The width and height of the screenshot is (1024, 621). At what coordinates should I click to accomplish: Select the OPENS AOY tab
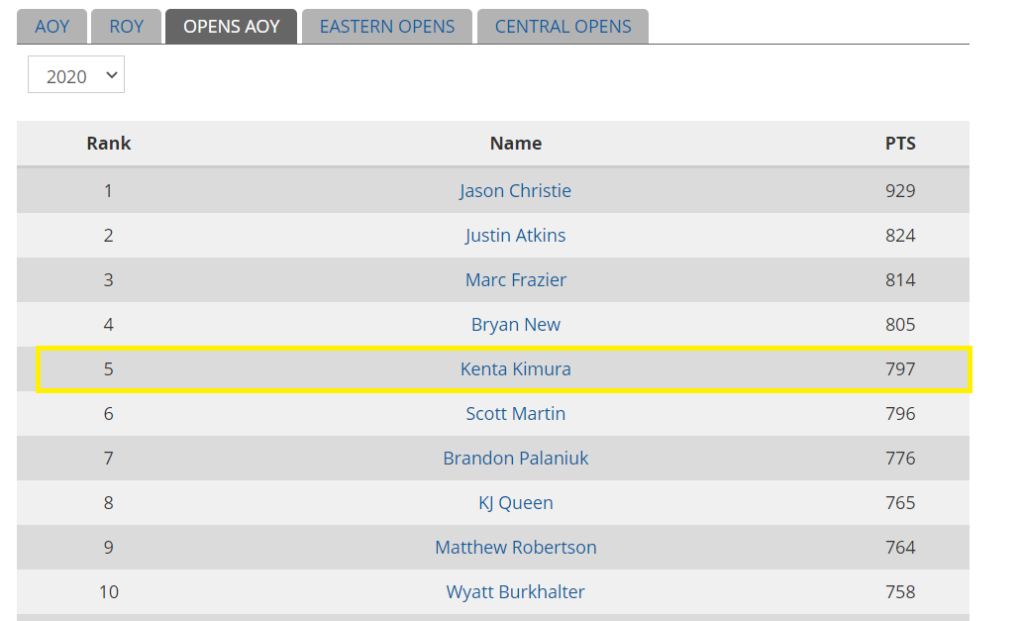coord(231,27)
